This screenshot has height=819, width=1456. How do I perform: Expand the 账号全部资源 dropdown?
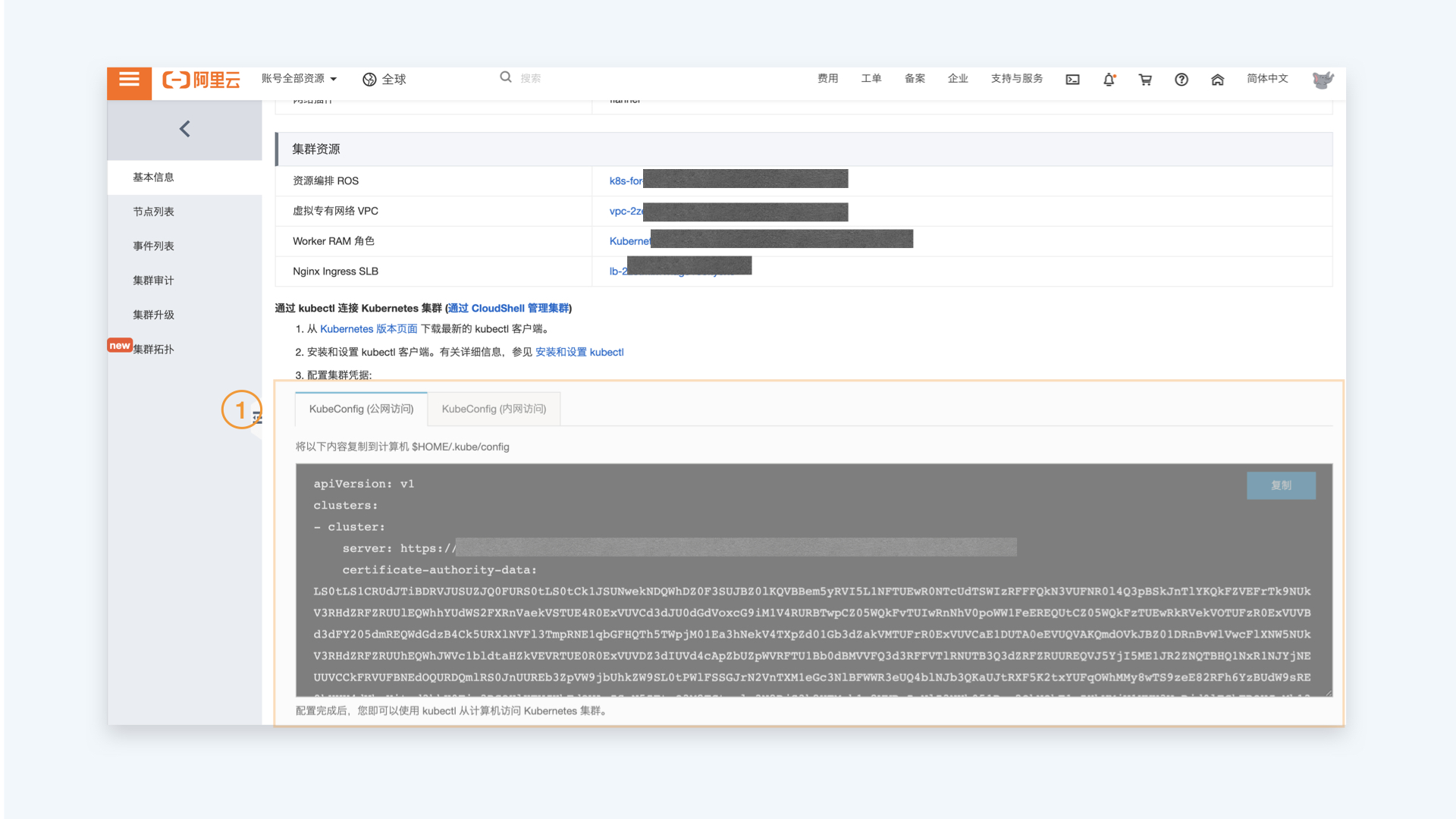click(x=299, y=79)
